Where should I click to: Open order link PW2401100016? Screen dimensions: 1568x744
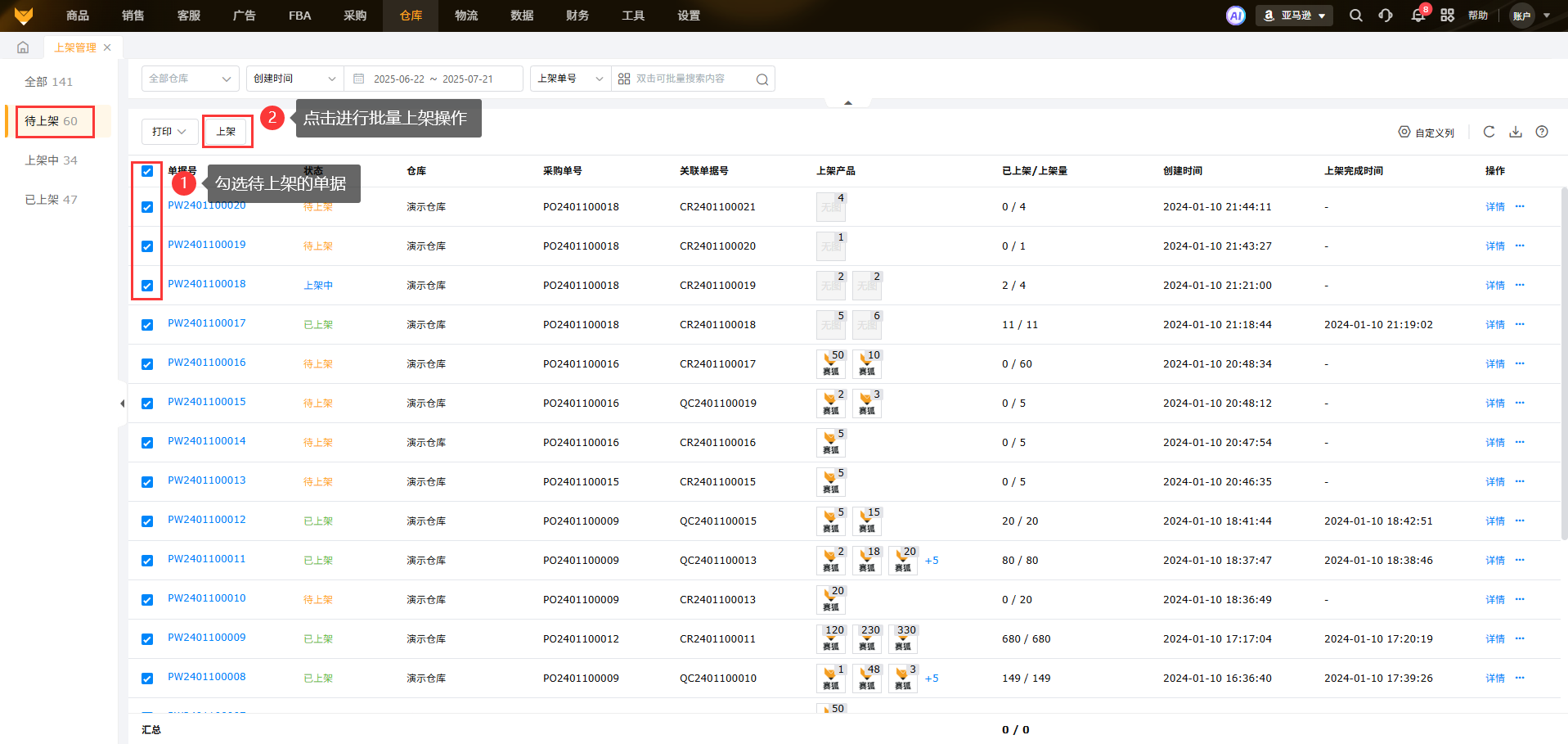206,363
